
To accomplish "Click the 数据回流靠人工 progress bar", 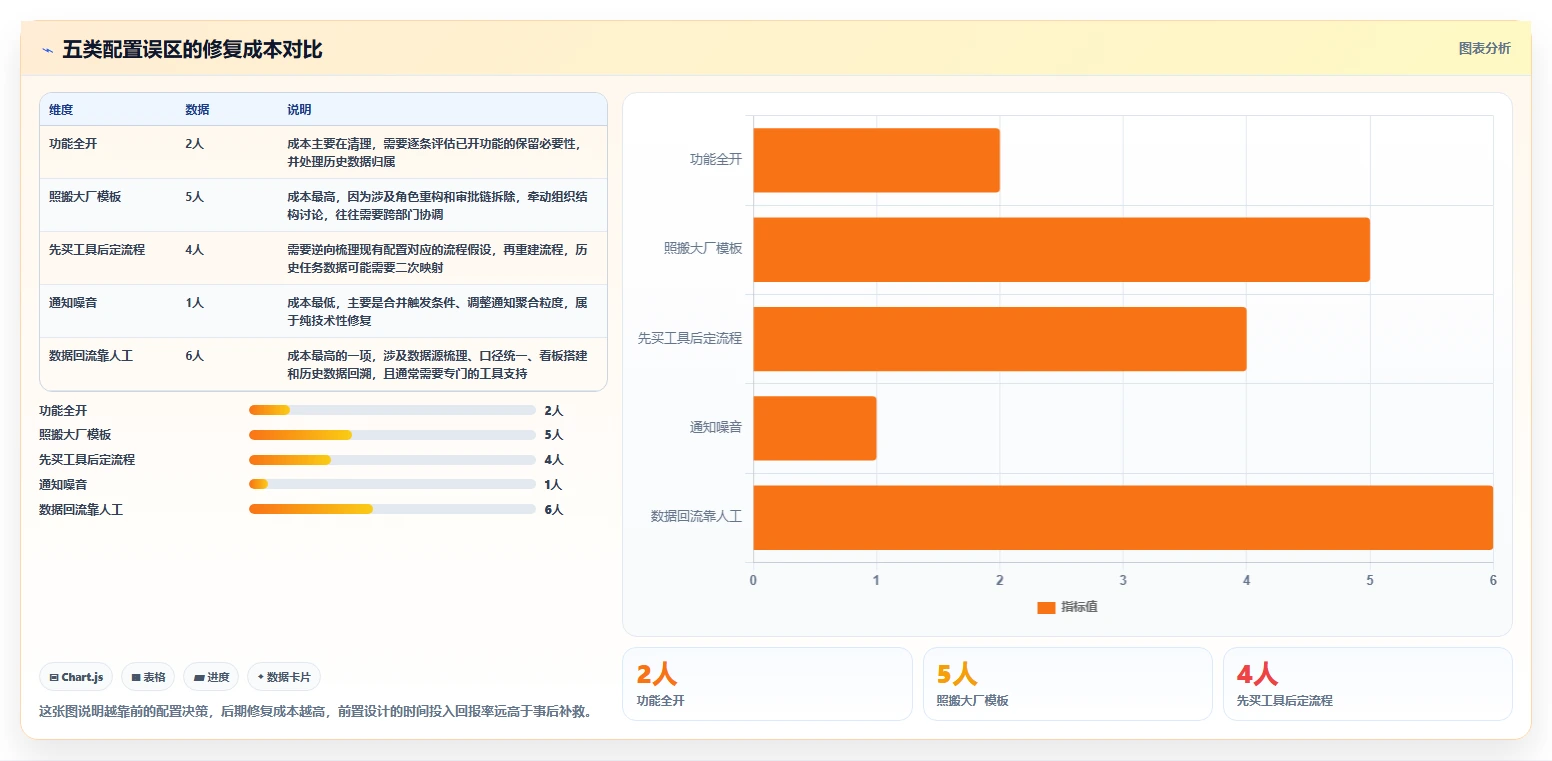I will tap(392, 509).
